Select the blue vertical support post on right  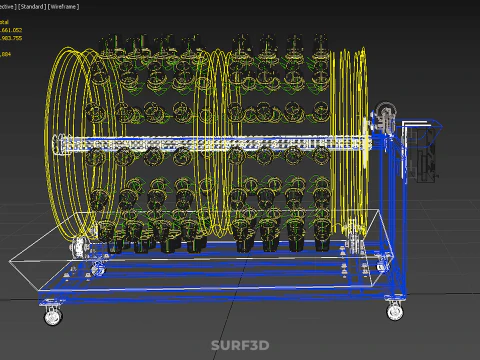(404, 213)
